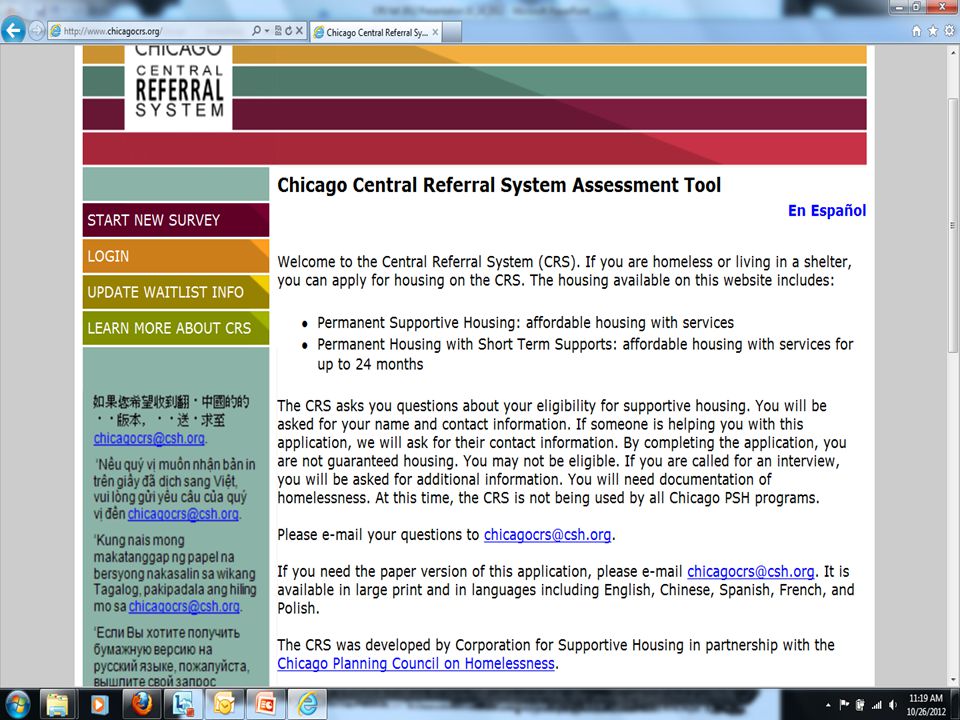Open the address bar dropdown arrow

click(267, 31)
